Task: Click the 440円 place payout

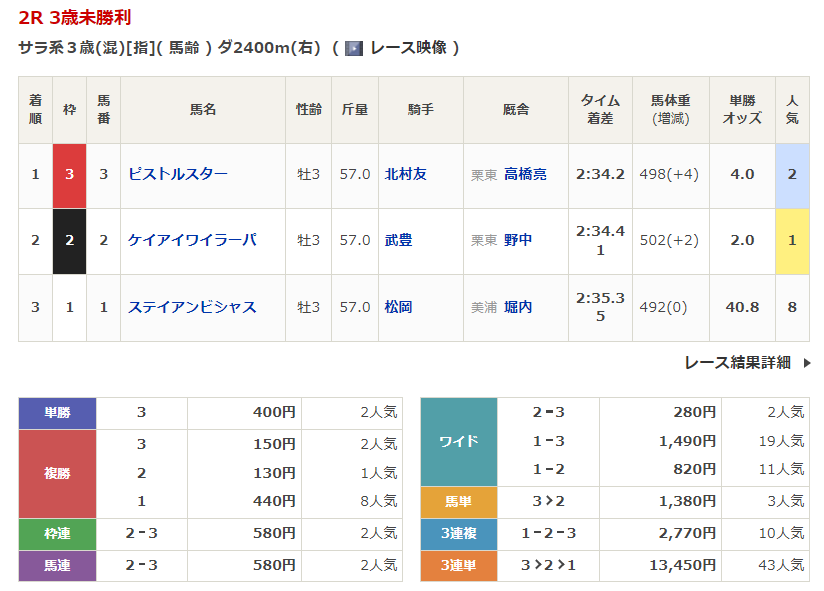Action: [x=274, y=502]
